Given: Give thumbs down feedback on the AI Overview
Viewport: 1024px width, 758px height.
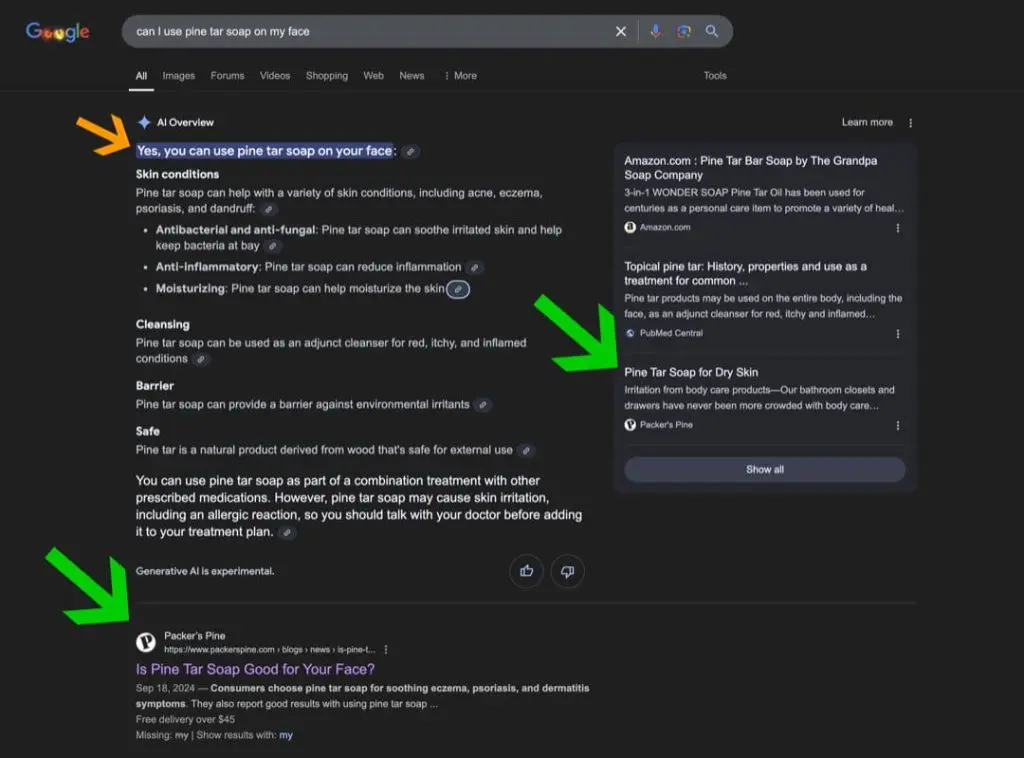Looking at the screenshot, I should 567,571.
